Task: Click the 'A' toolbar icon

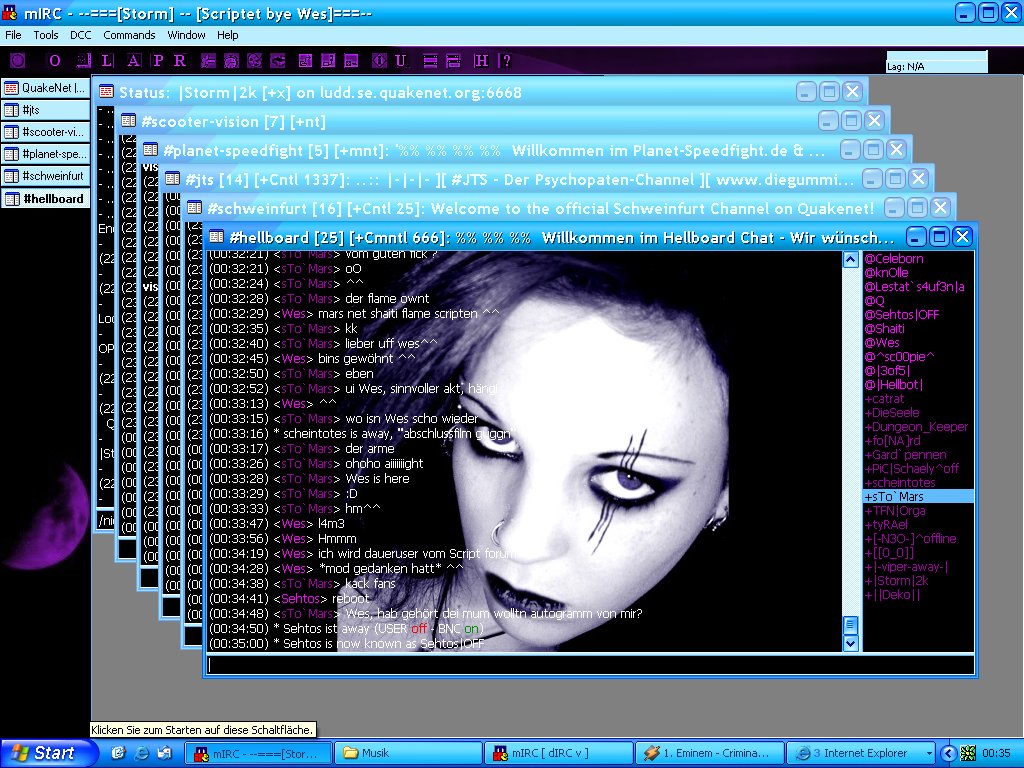Action: [131, 61]
